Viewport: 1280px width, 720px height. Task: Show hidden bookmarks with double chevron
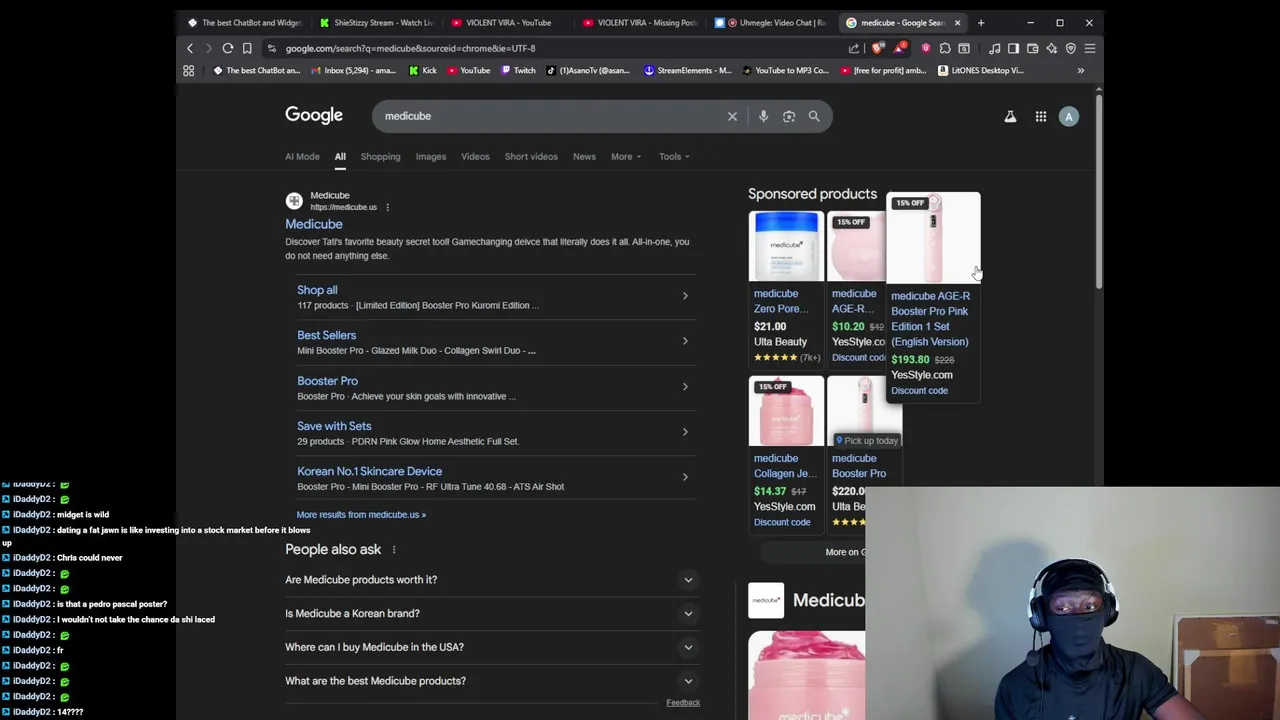(x=1081, y=70)
